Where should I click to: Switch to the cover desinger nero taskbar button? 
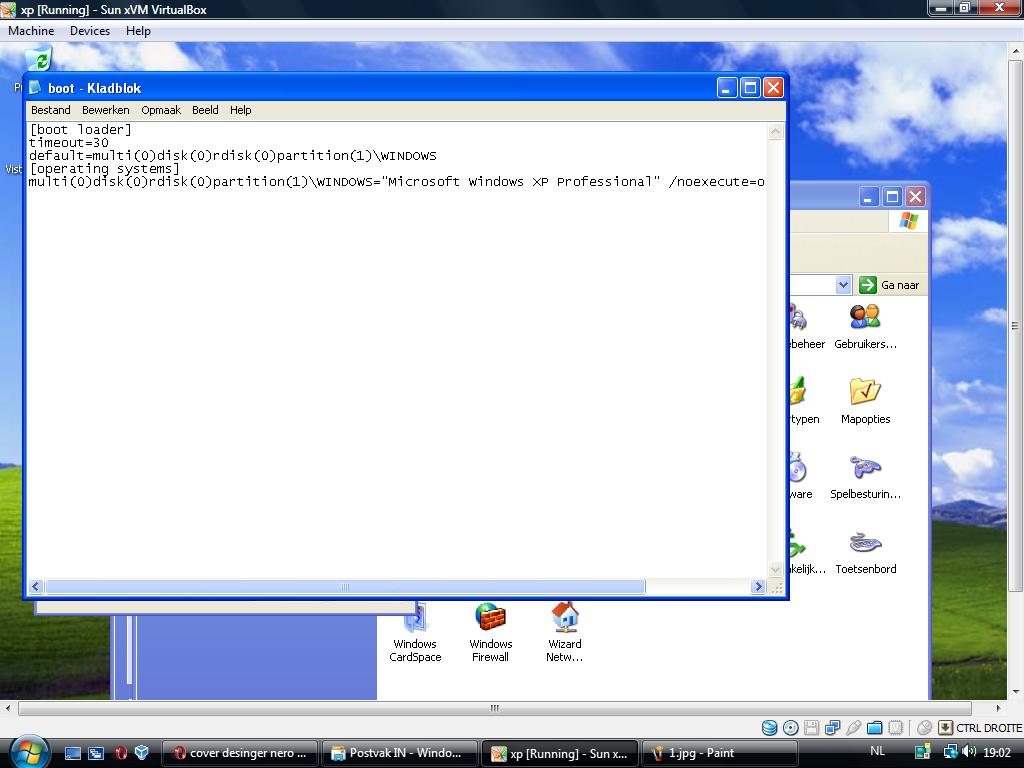click(239, 753)
